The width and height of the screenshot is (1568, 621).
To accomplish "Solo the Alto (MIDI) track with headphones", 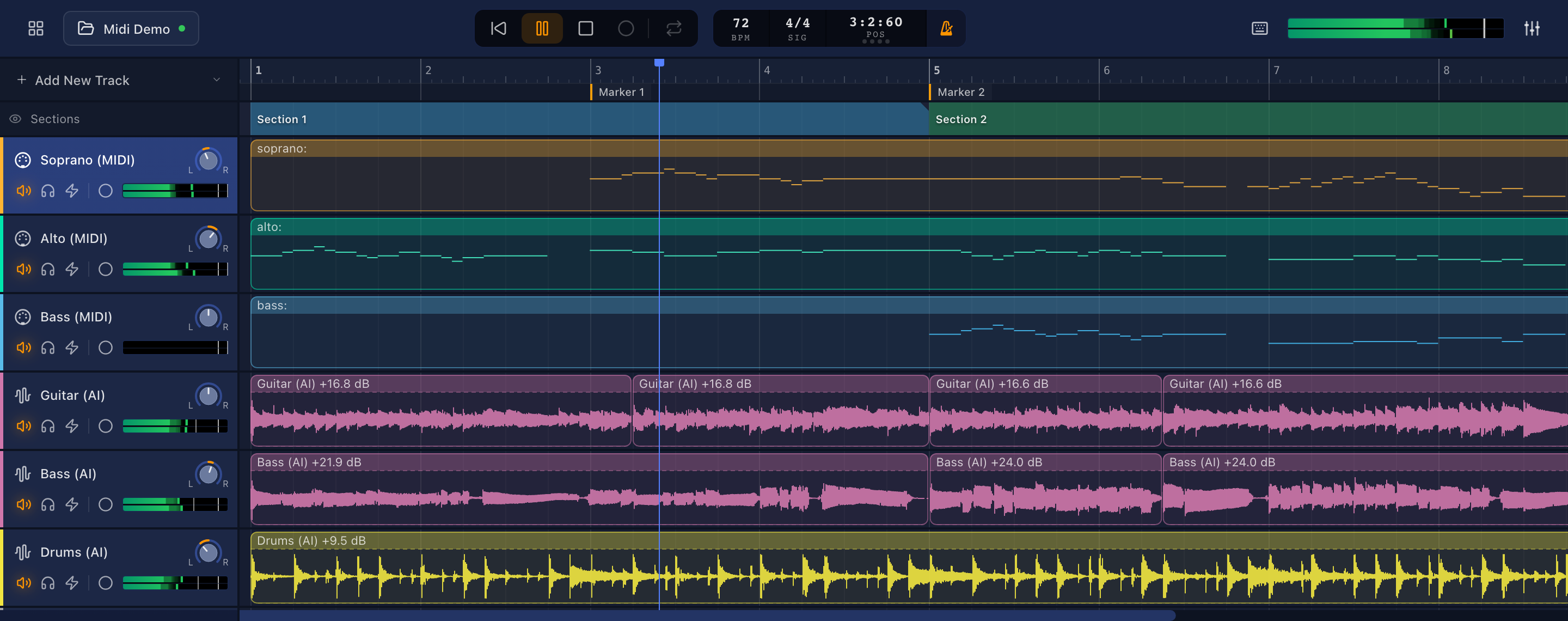I will pyautogui.click(x=47, y=269).
